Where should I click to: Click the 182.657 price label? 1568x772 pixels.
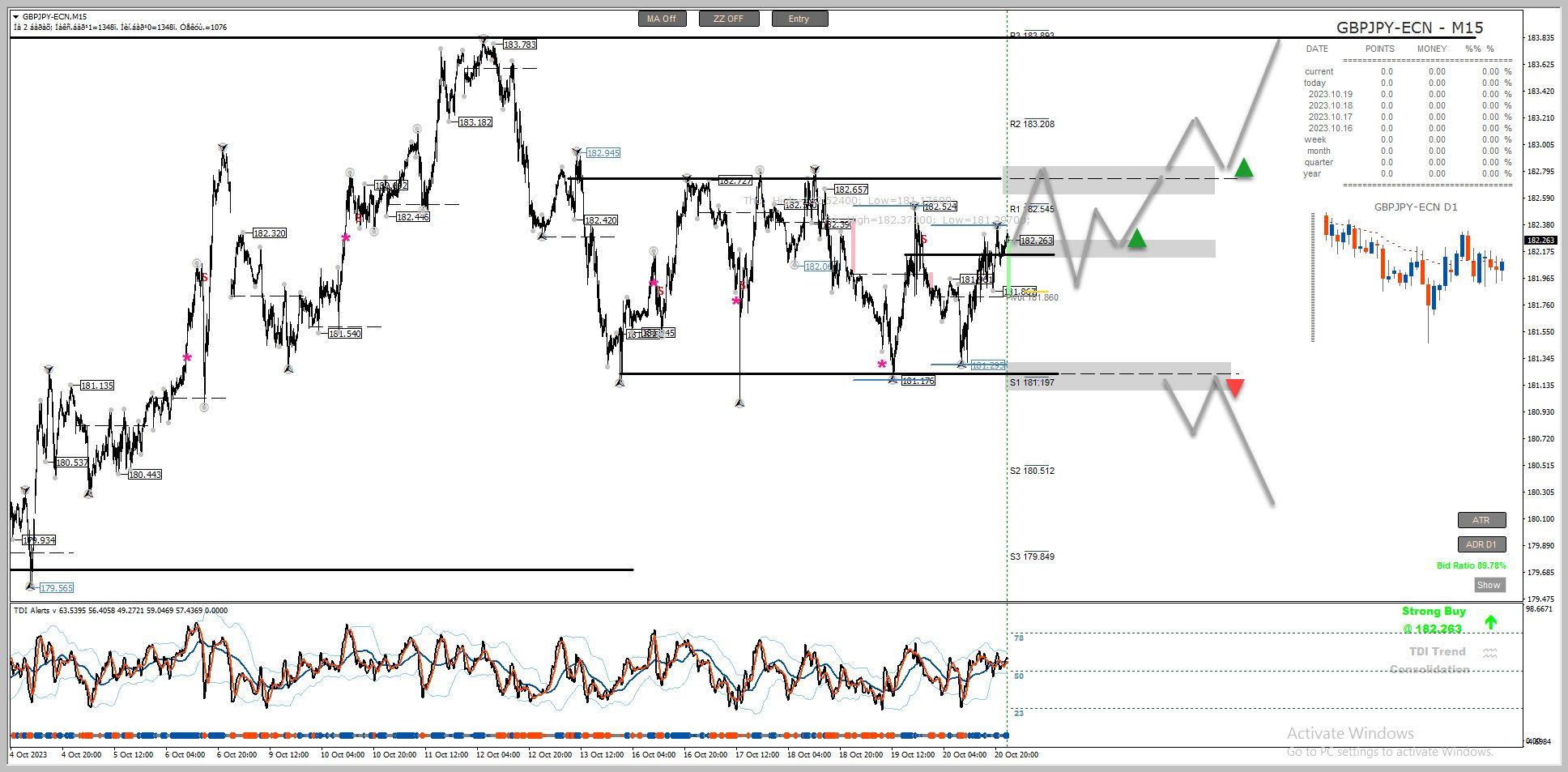pyautogui.click(x=850, y=190)
